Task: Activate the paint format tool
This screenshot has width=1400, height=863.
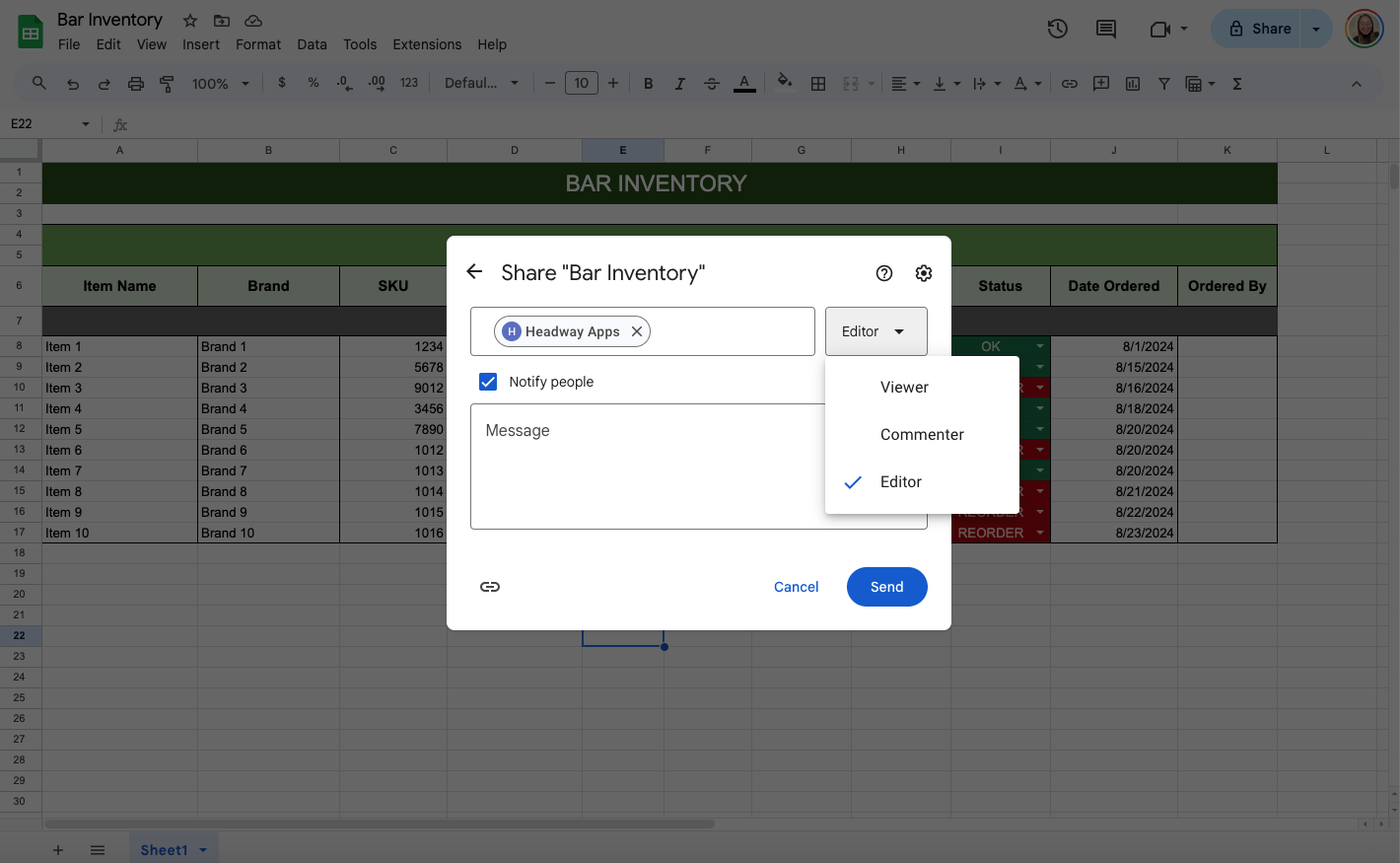Action: (x=167, y=84)
